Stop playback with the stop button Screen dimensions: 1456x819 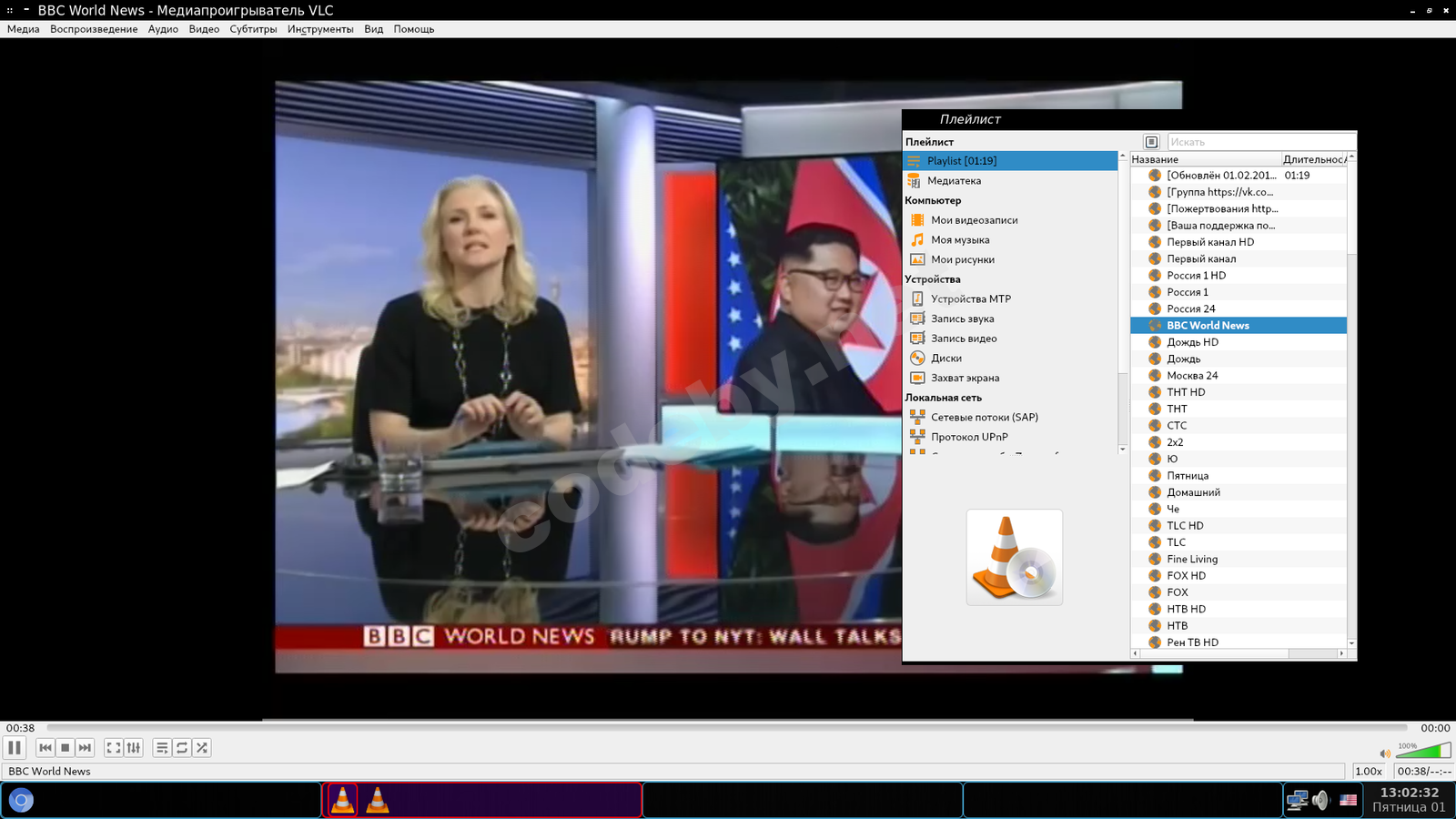(x=65, y=748)
